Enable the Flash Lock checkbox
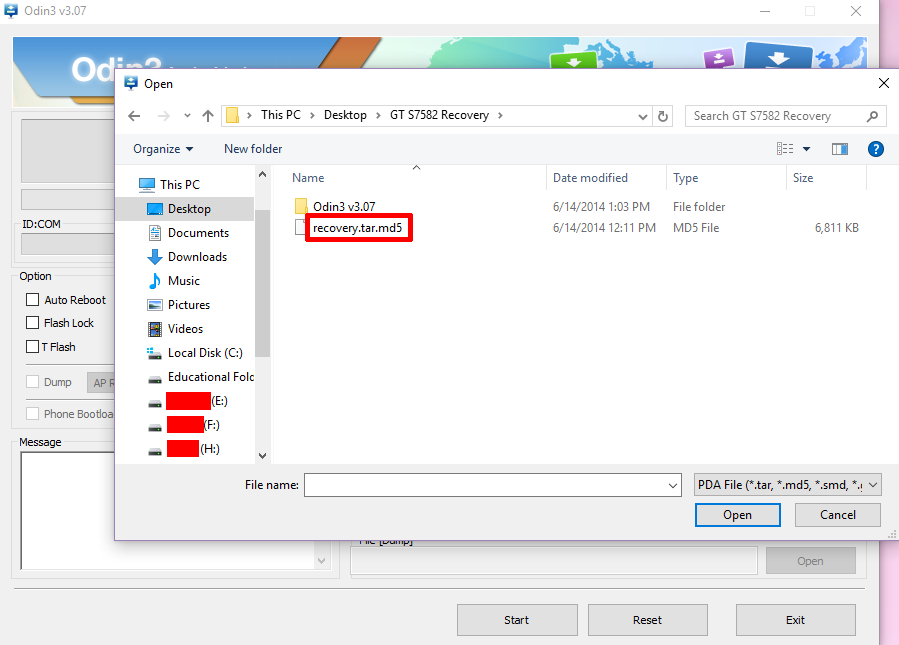This screenshot has height=645, width=899. (x=33, y=323)
